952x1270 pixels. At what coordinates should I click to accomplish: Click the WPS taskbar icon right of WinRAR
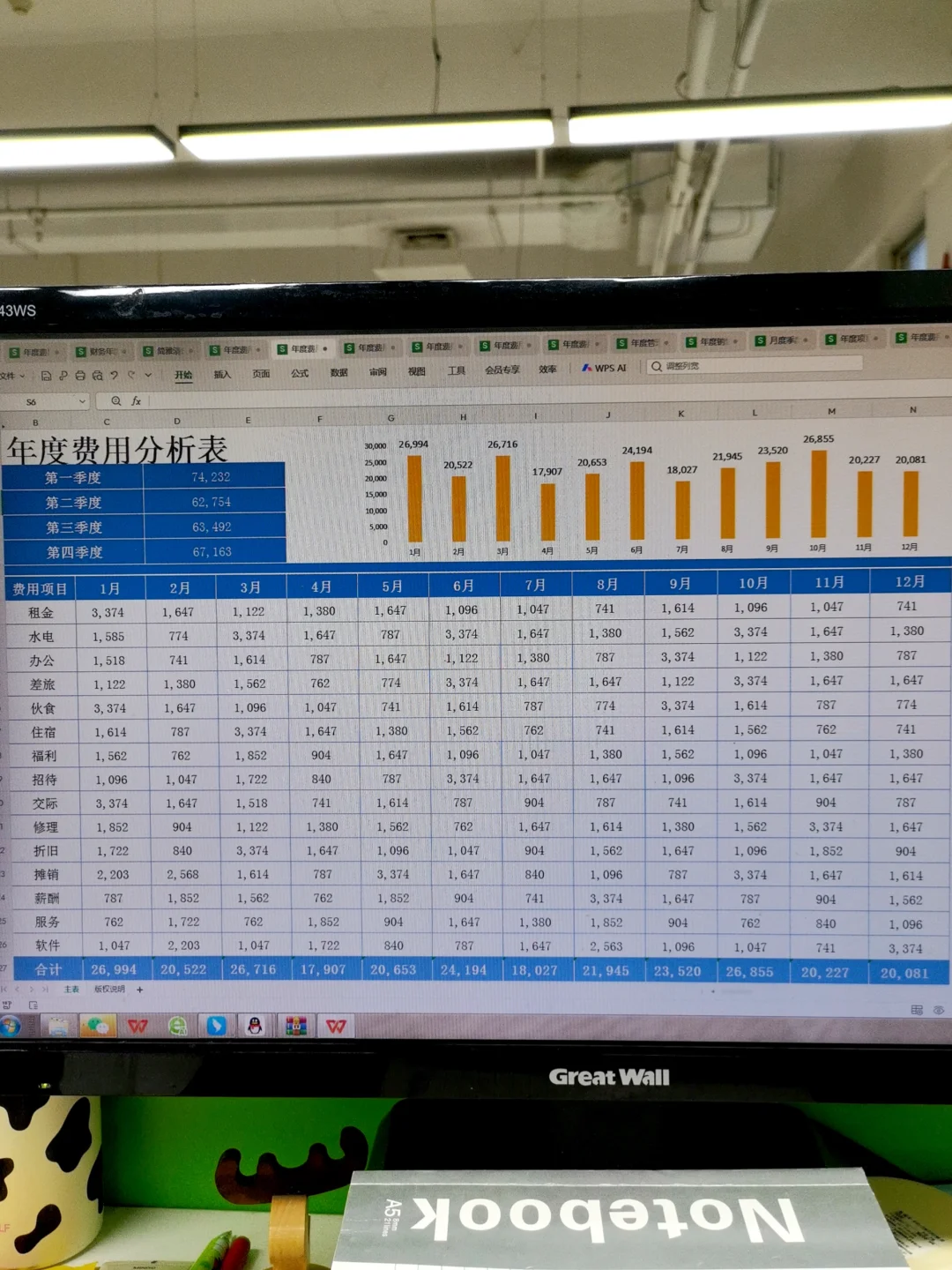point(336,1027)
